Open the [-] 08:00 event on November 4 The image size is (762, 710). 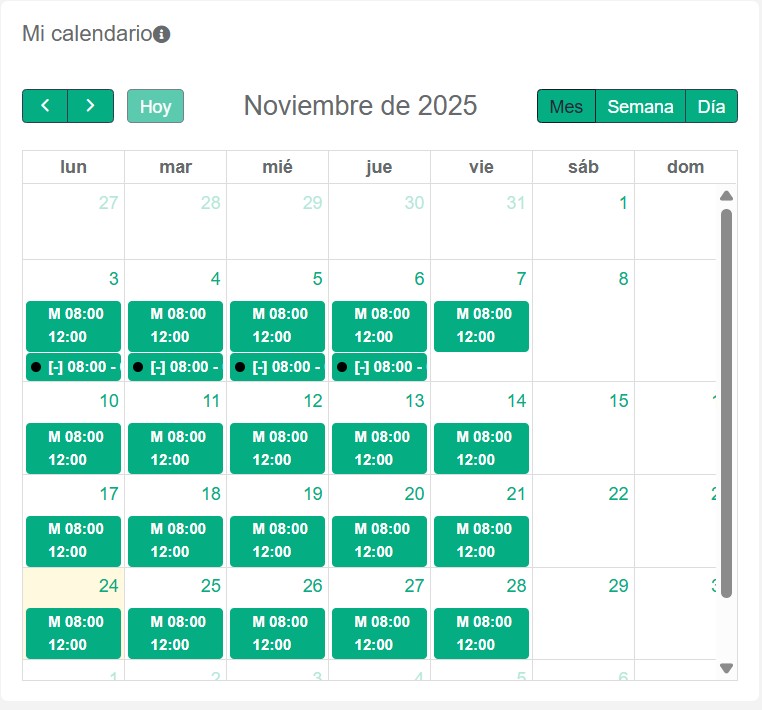click(x=175, y=367)
